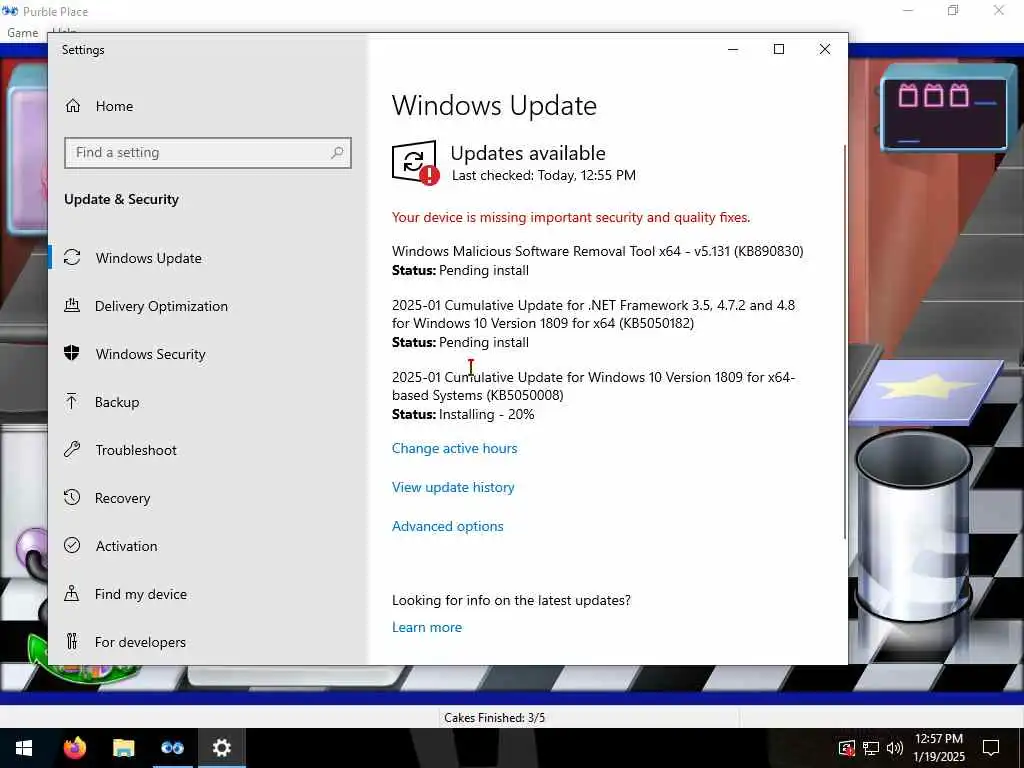
Task: Open the network tray icon
Action: point(871,748)
